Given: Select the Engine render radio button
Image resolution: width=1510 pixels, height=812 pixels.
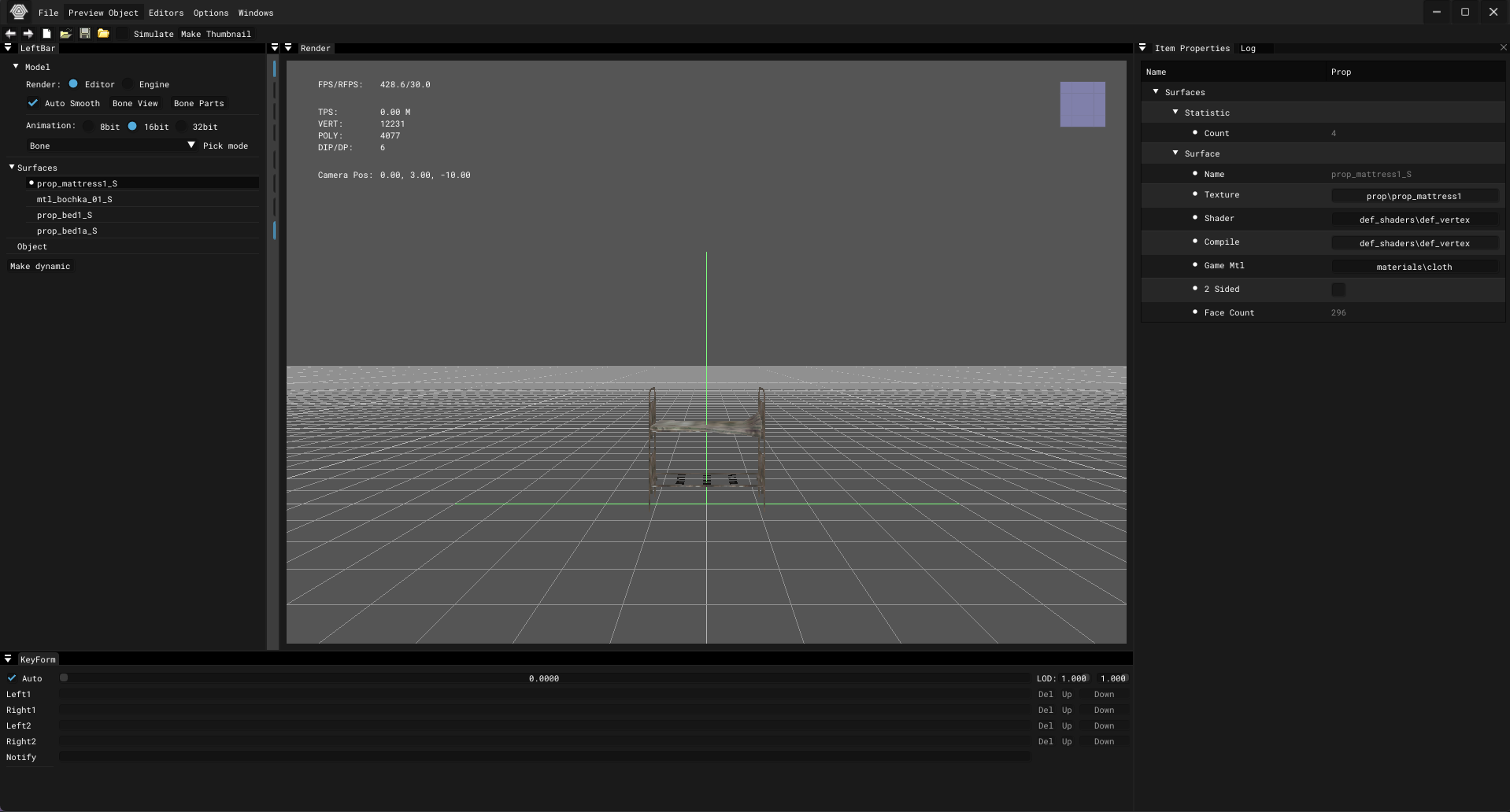Looking at the screenshot, I should pos(128,84).
